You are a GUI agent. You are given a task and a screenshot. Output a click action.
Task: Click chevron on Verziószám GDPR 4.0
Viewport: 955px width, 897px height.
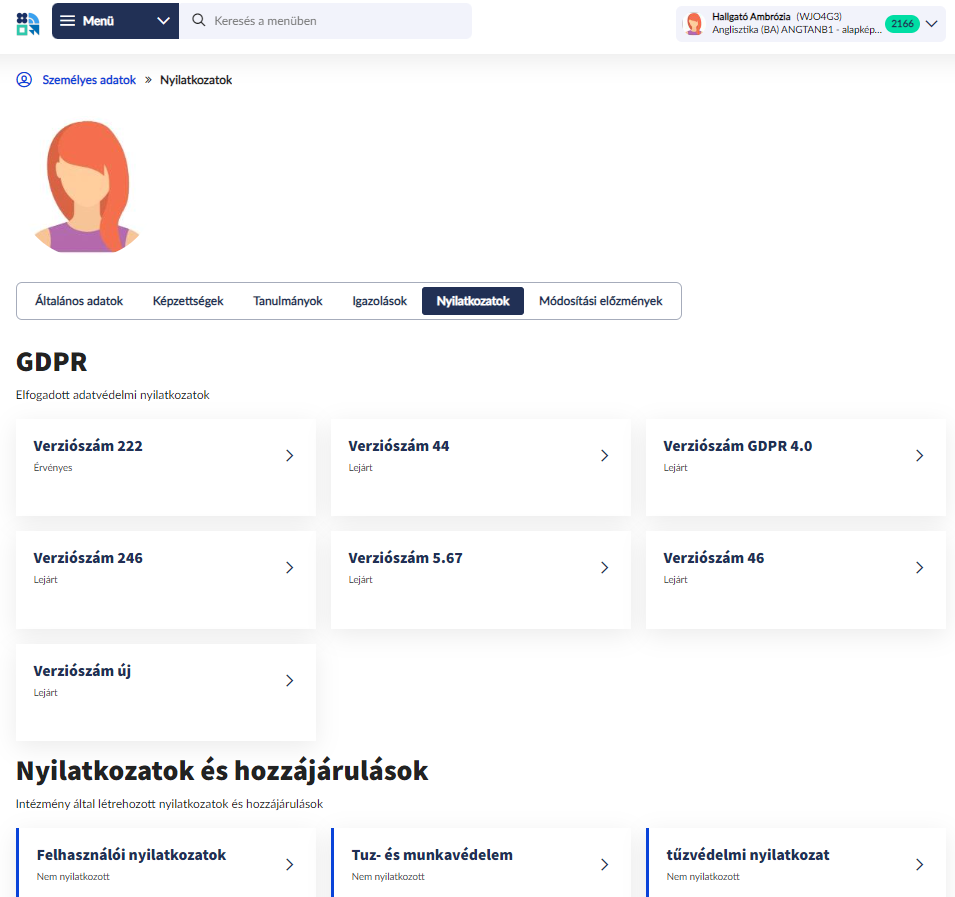(920, 456)
